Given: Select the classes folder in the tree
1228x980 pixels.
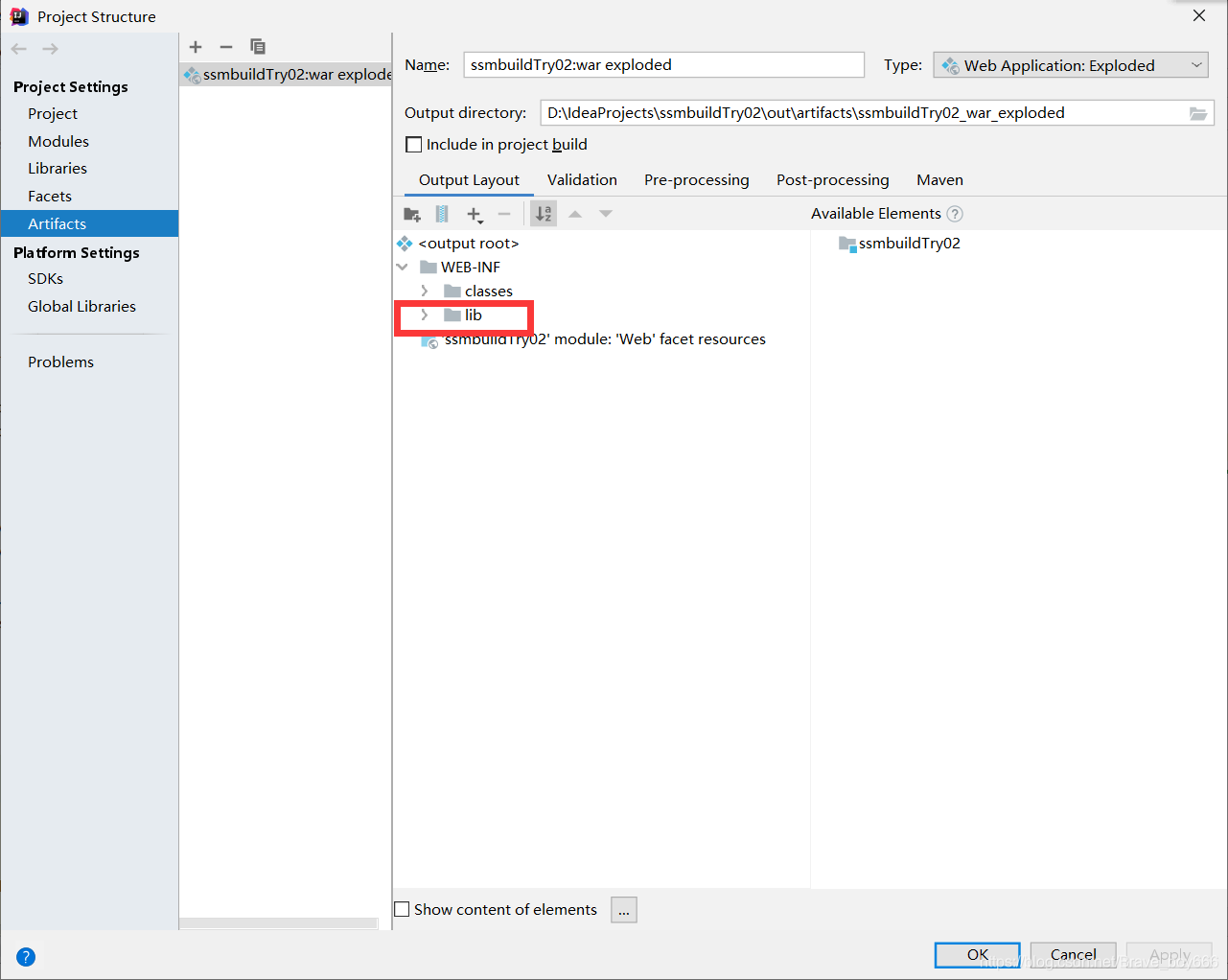Looking at the screenshot, I should [x=489, y=292].
